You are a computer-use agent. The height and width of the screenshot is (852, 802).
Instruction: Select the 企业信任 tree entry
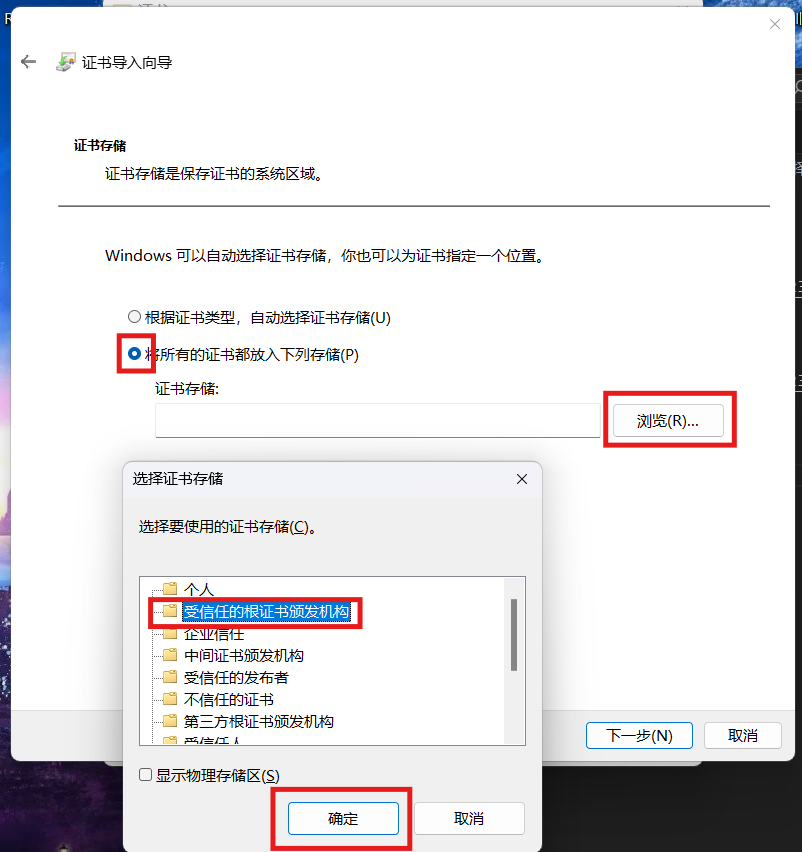[x=214, y=634]
